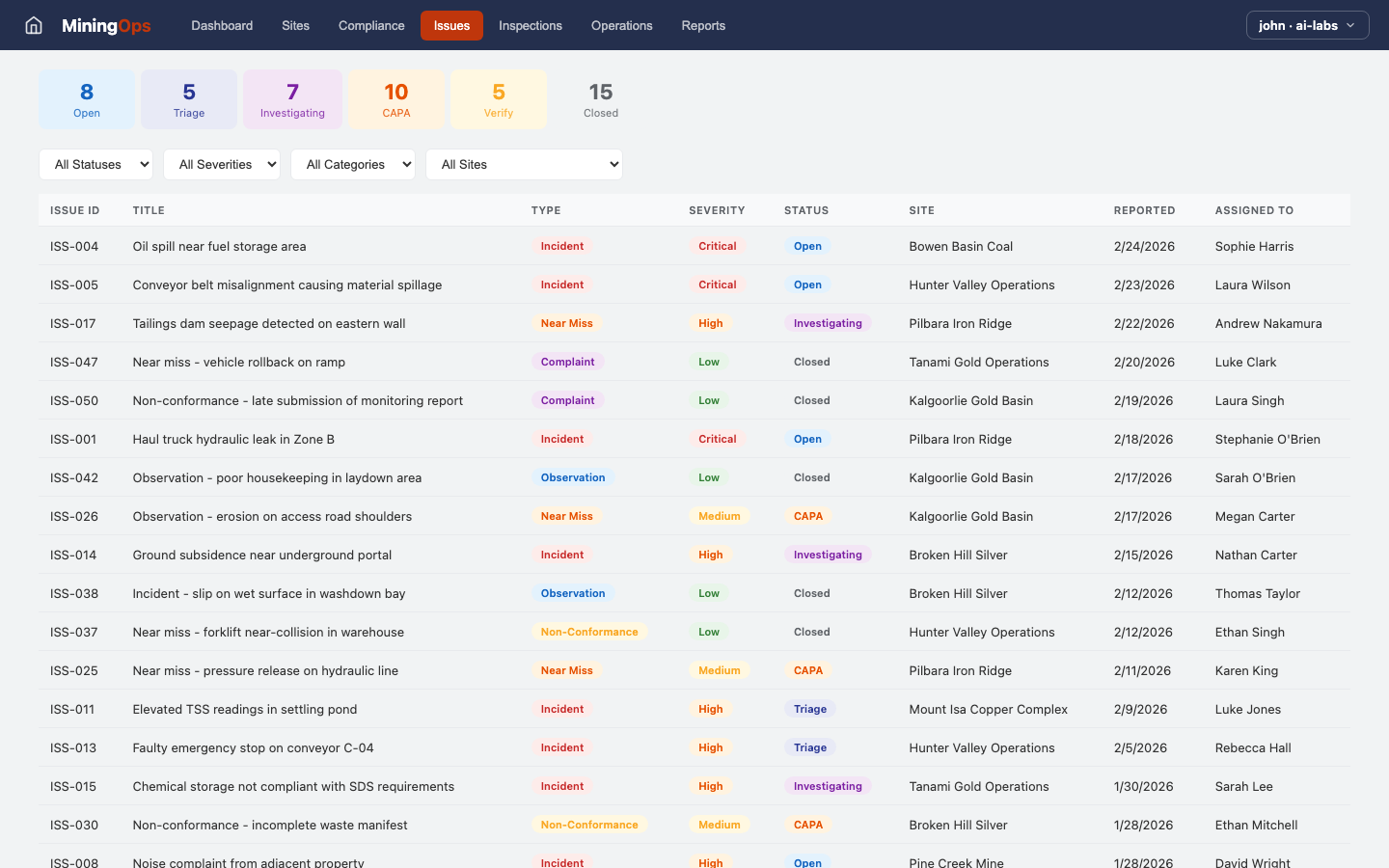Filter by the Open status card
1389x868 pixels.
[87, 99]
